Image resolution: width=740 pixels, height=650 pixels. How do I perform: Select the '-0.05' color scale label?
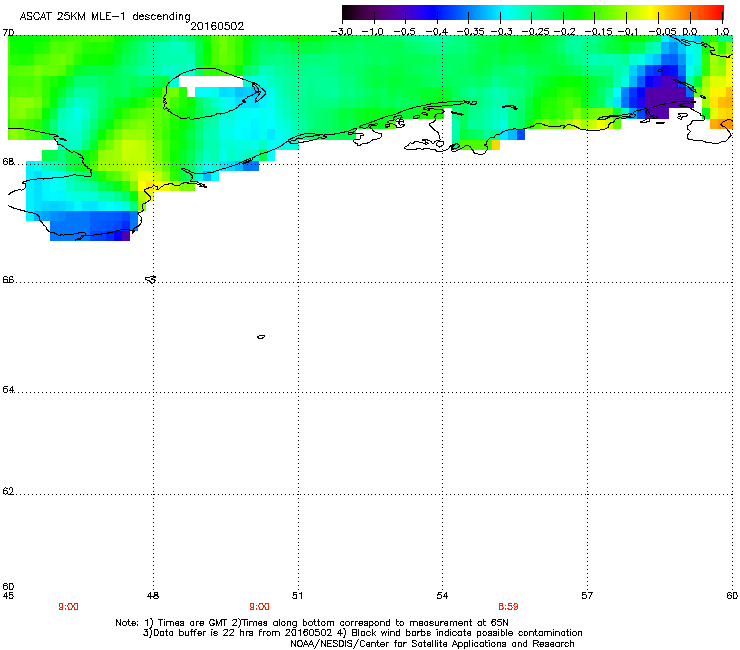coord(662,32)
